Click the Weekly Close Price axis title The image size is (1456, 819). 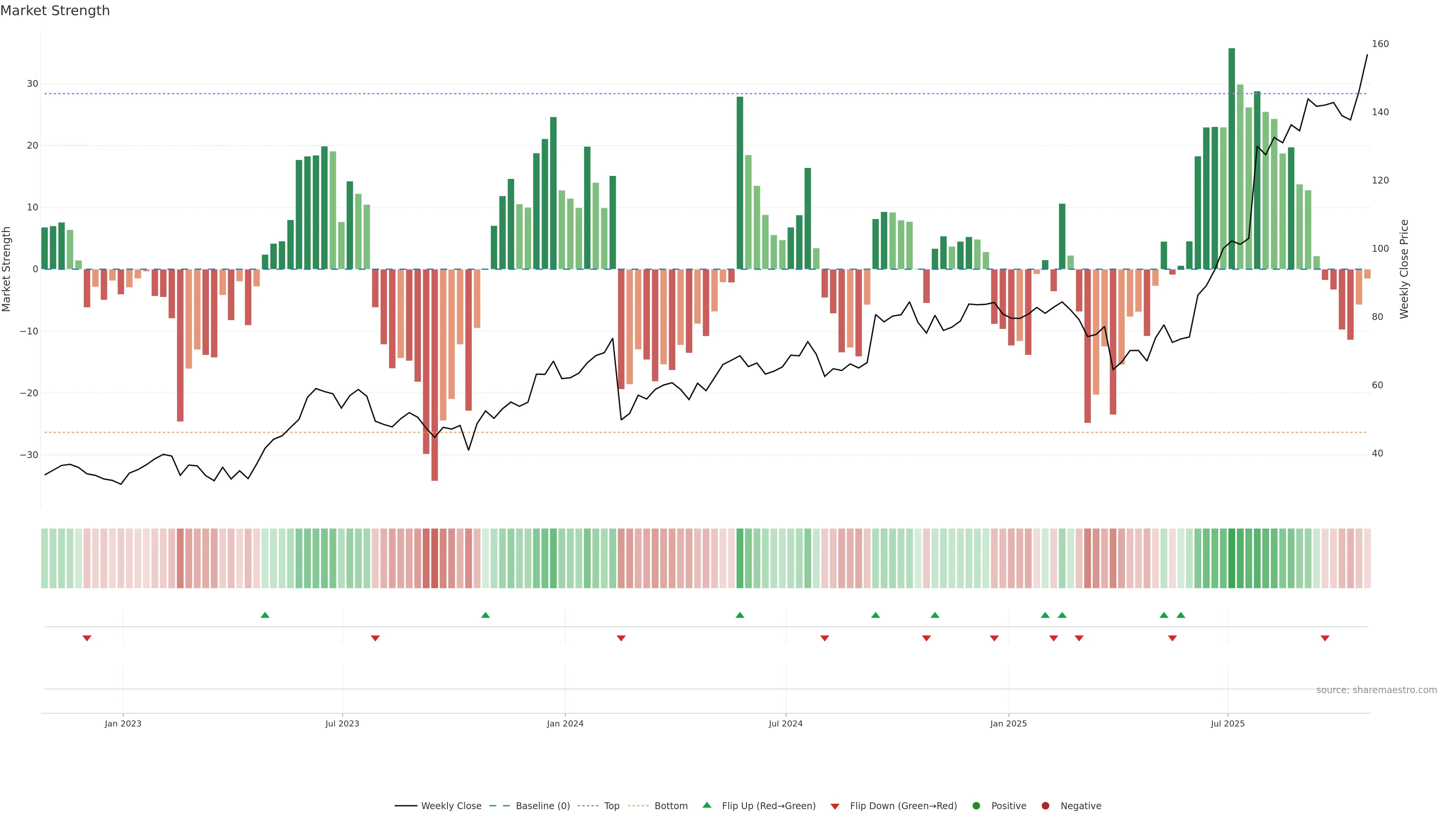coord(1404,269)
